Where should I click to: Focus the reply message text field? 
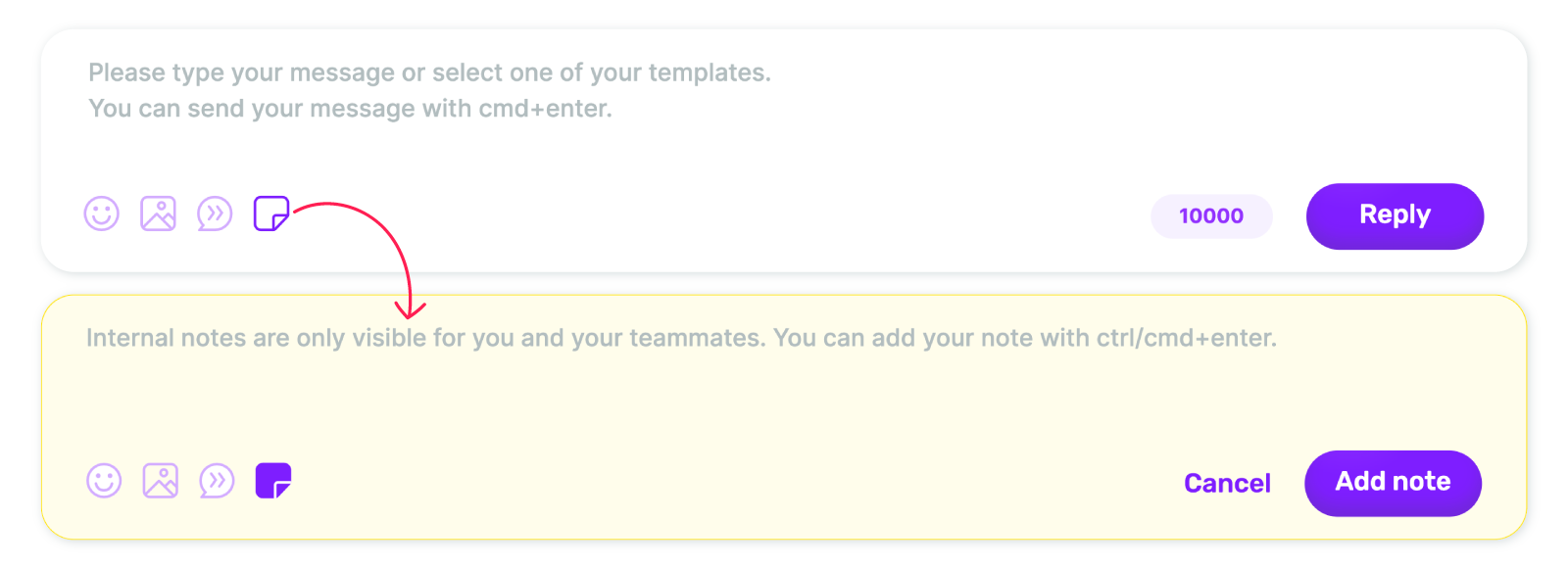point(784,108)
